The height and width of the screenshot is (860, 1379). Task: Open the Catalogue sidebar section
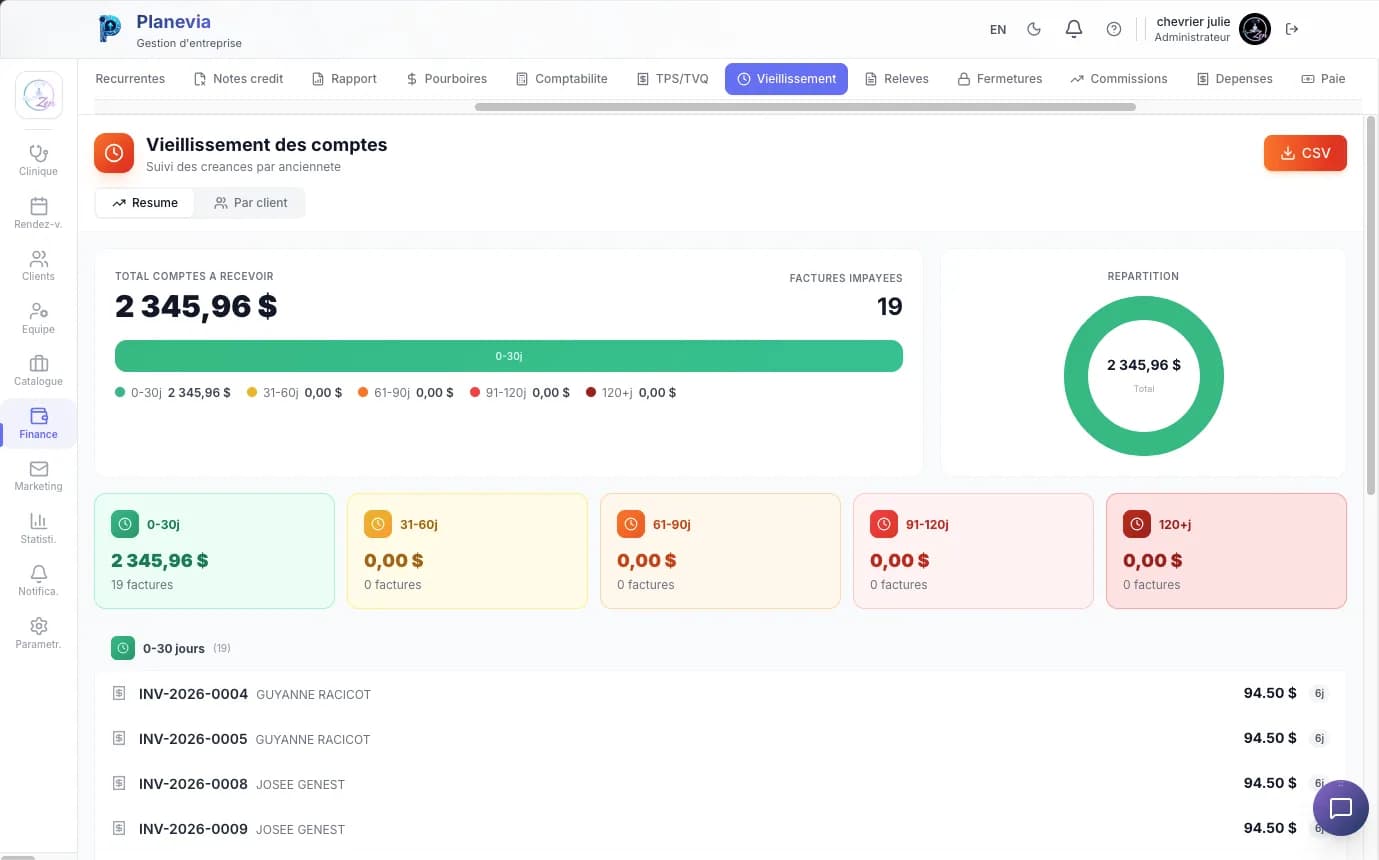tap(38, 370)
